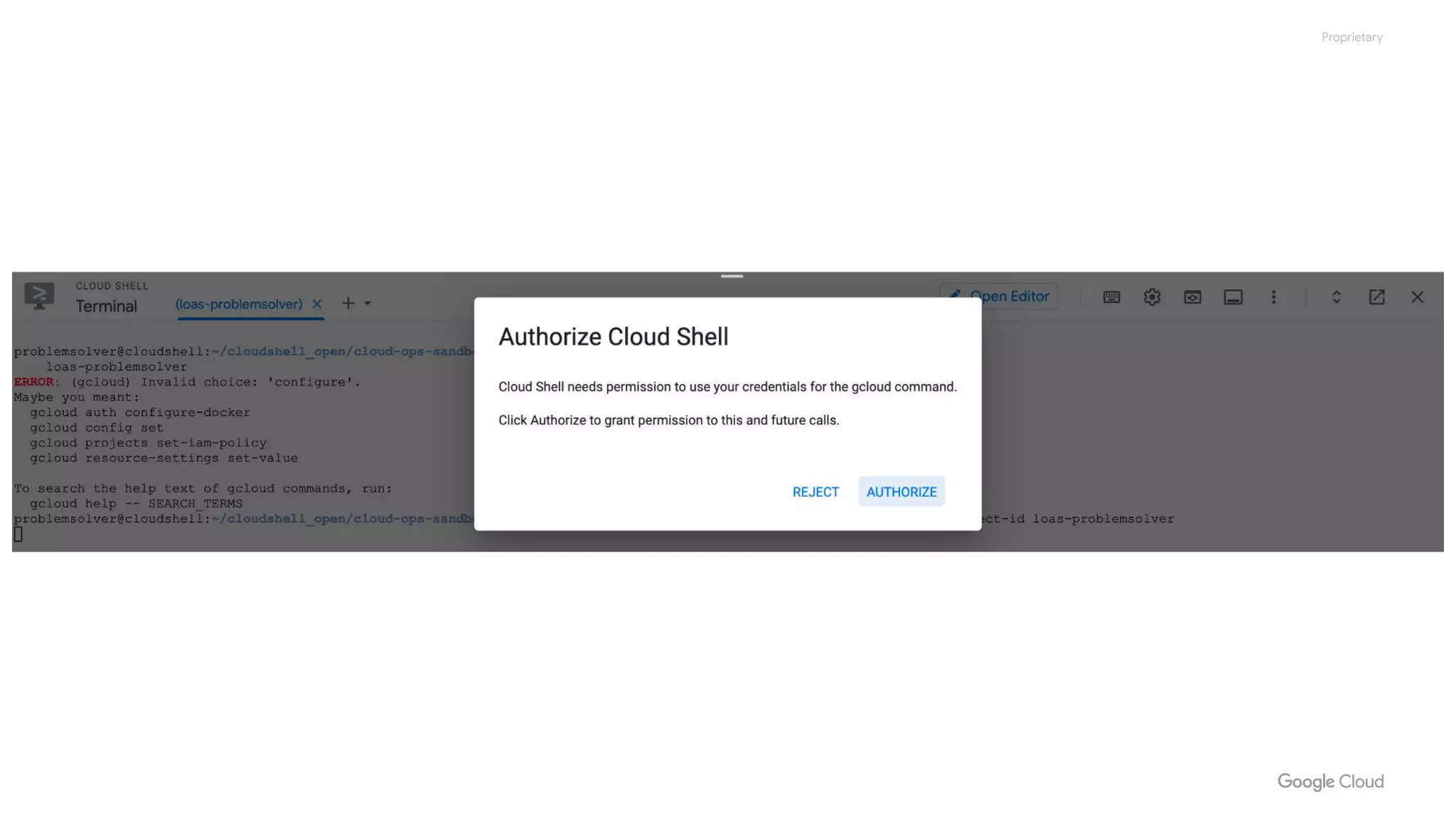Open the Cloud Shell keyboard icon
Image resolution: width=1456 pixels, height=819 pixels.
[1111, 297]
